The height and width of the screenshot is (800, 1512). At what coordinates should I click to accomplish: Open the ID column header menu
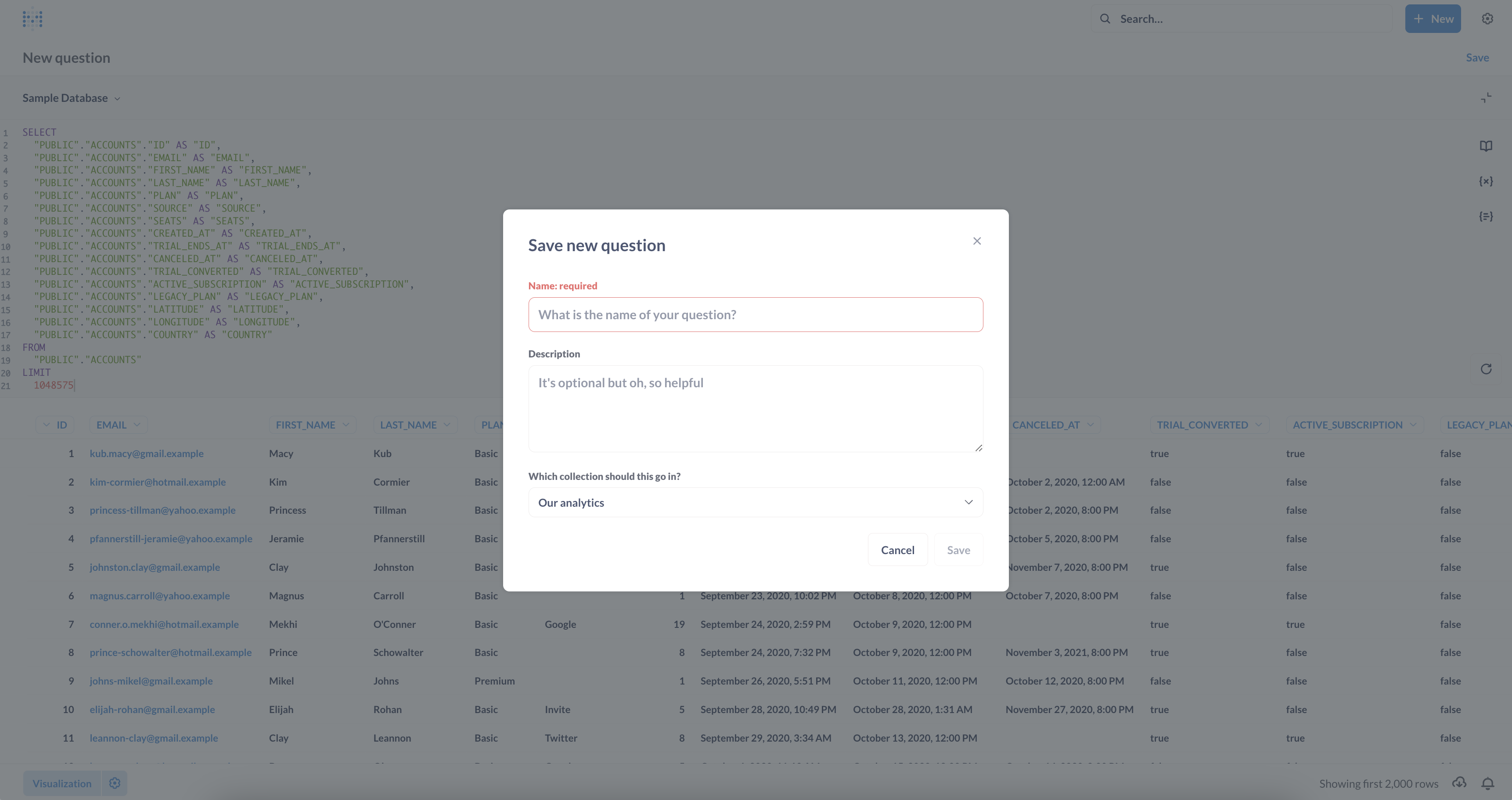pos(54,425)
